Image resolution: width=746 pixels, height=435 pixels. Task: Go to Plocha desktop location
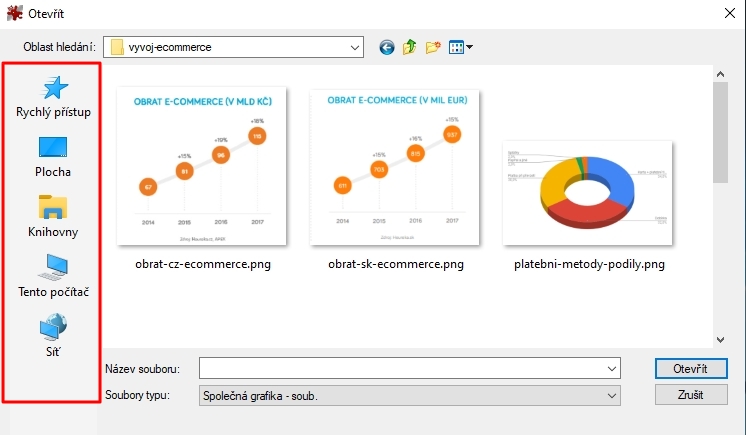pos(53,157)
